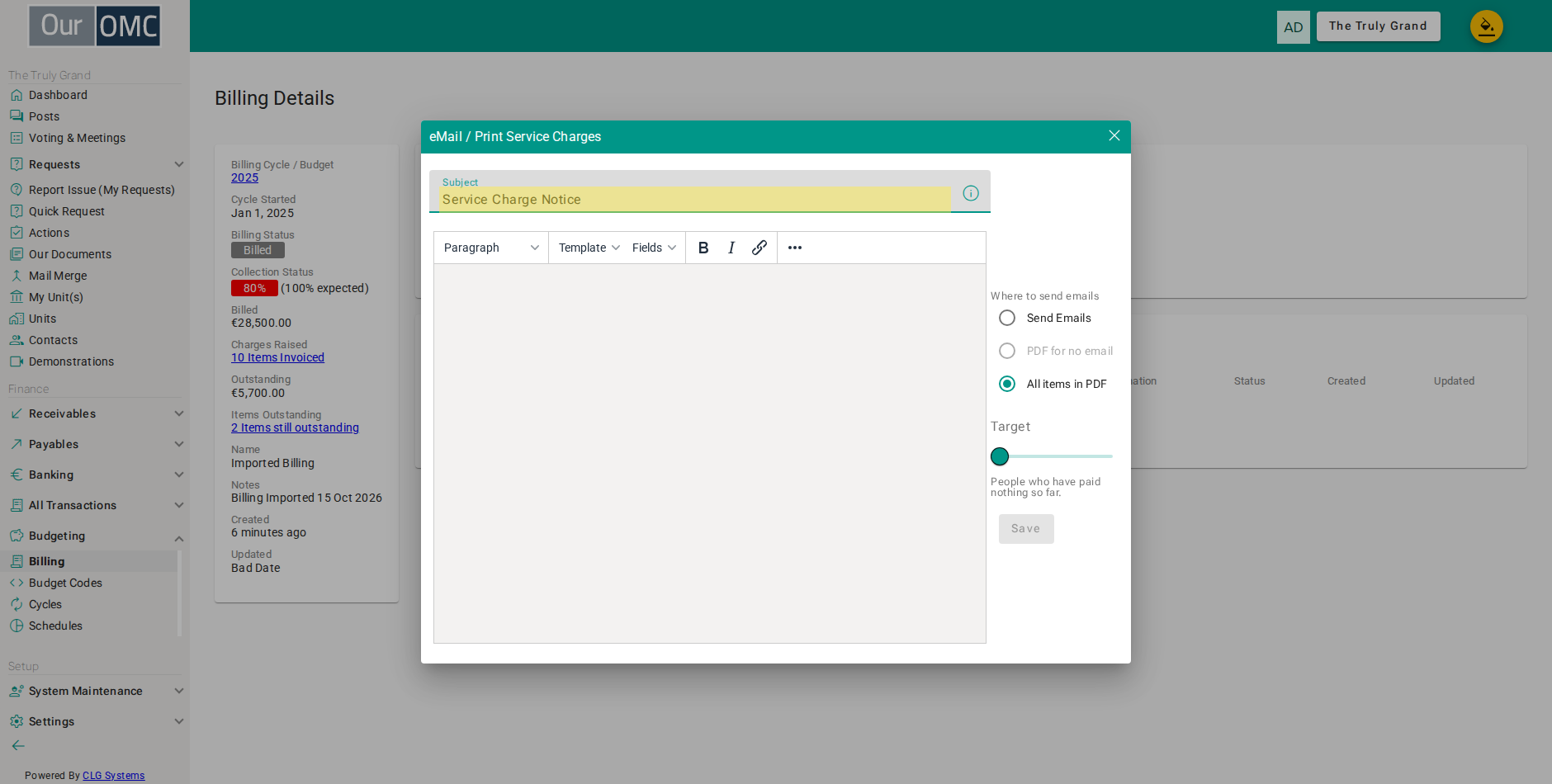The height and width of the screenshot is (784, 1552).
Task: Open Our Documents in the sidebar
Action: click(x=70, y=254)
